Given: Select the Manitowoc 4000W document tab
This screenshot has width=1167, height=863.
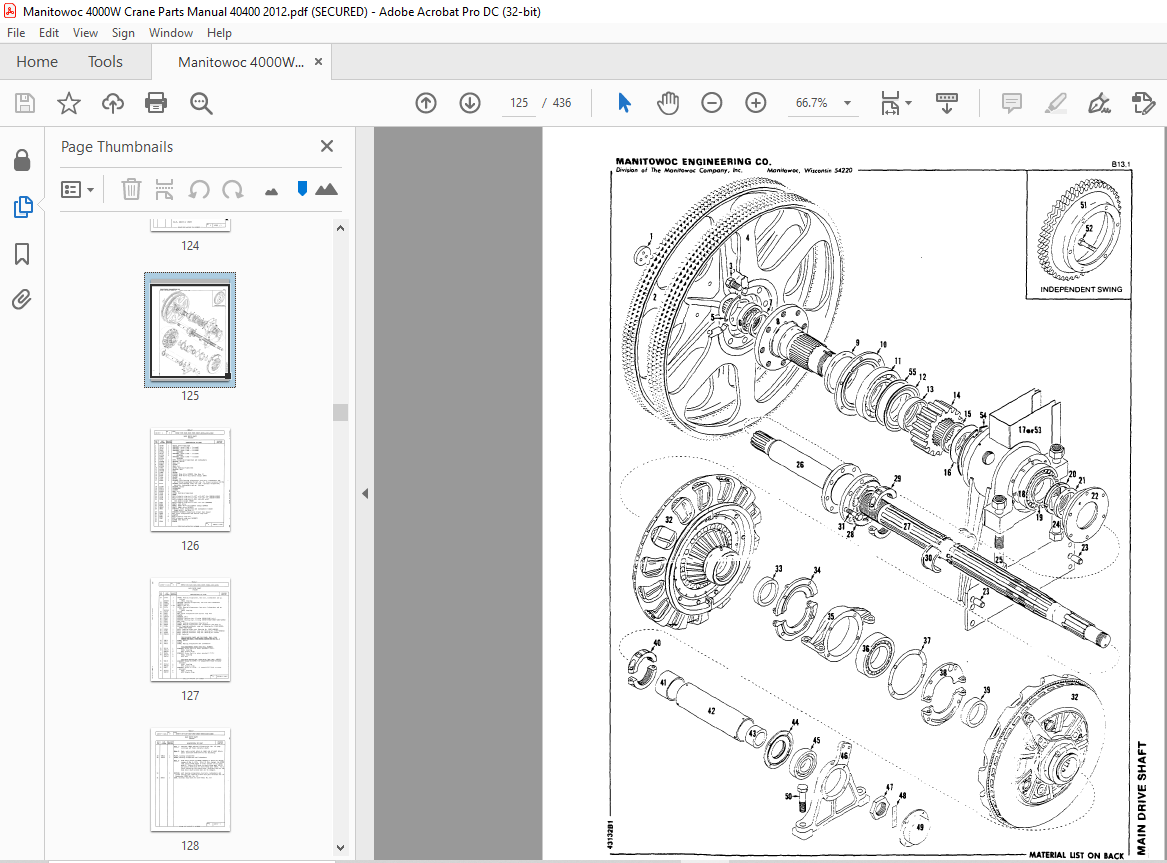Looking at the screenshot, I should [240, 62].
